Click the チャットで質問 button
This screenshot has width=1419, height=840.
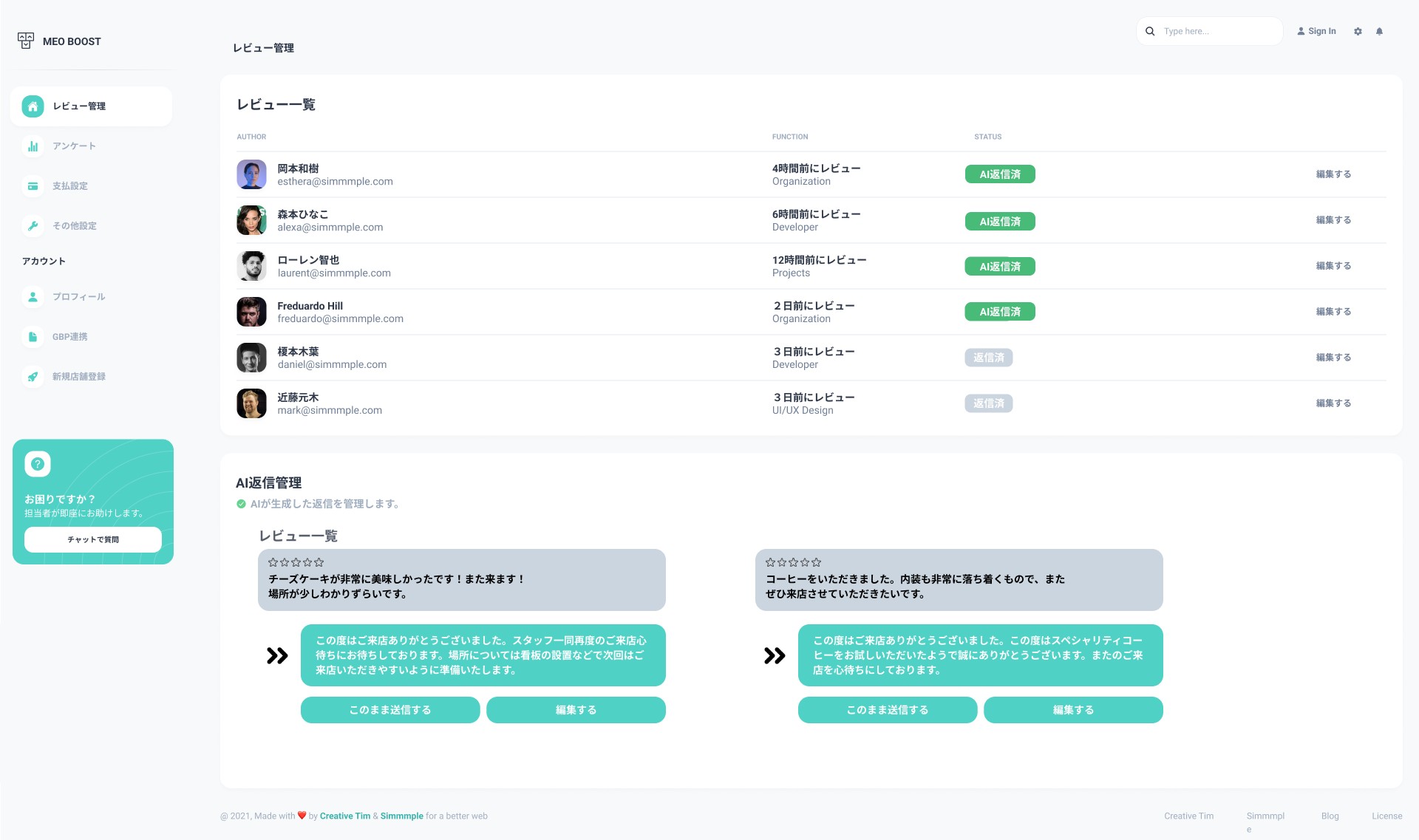click(x=93, y=539)
